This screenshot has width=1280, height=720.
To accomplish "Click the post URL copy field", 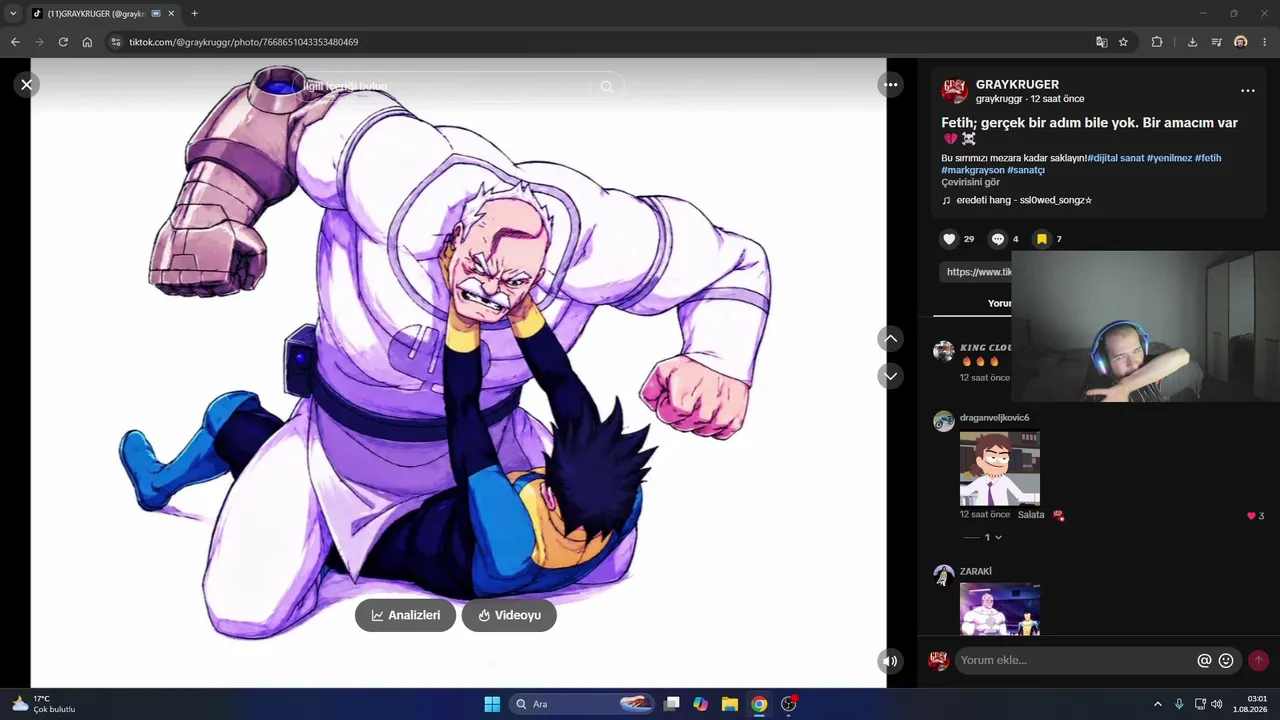I will point(975,272).
